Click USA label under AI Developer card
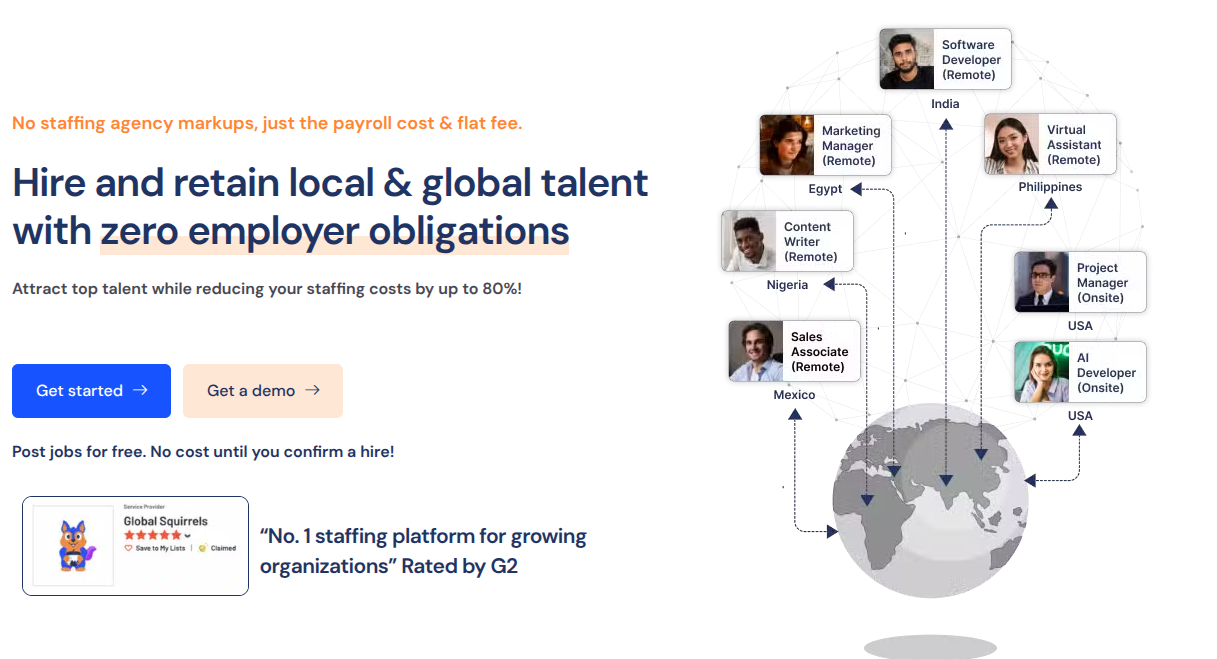The width and height of the screenshot is (1217, 659). click(1080, 416)
